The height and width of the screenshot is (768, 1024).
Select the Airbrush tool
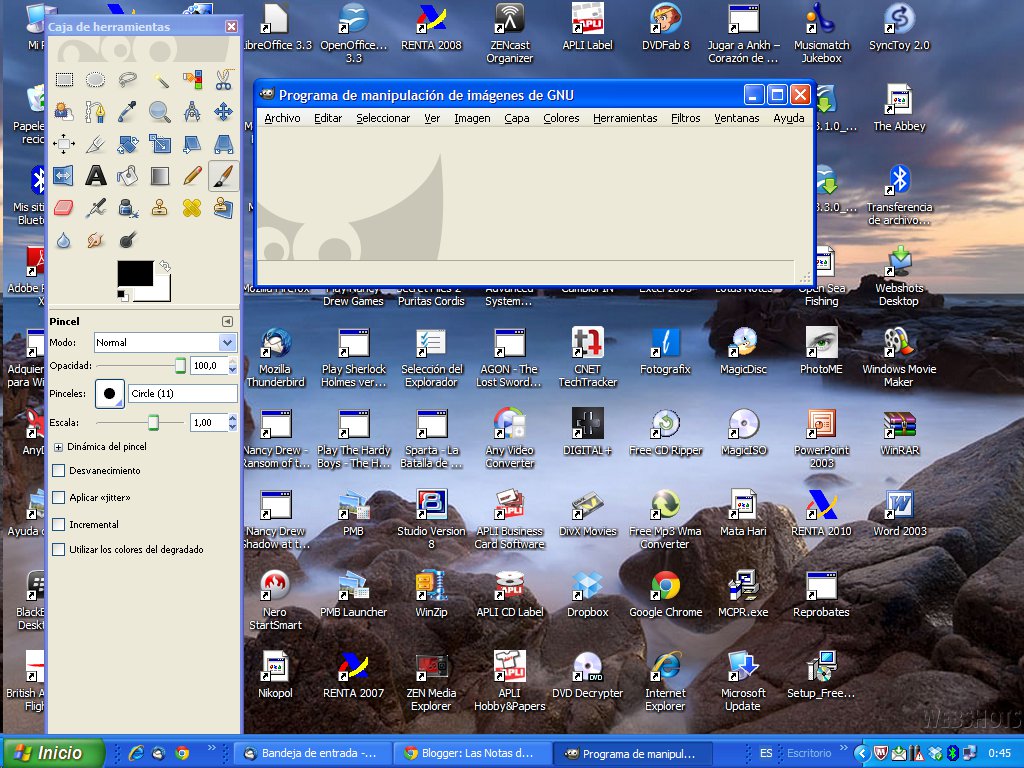coord(96,208)
